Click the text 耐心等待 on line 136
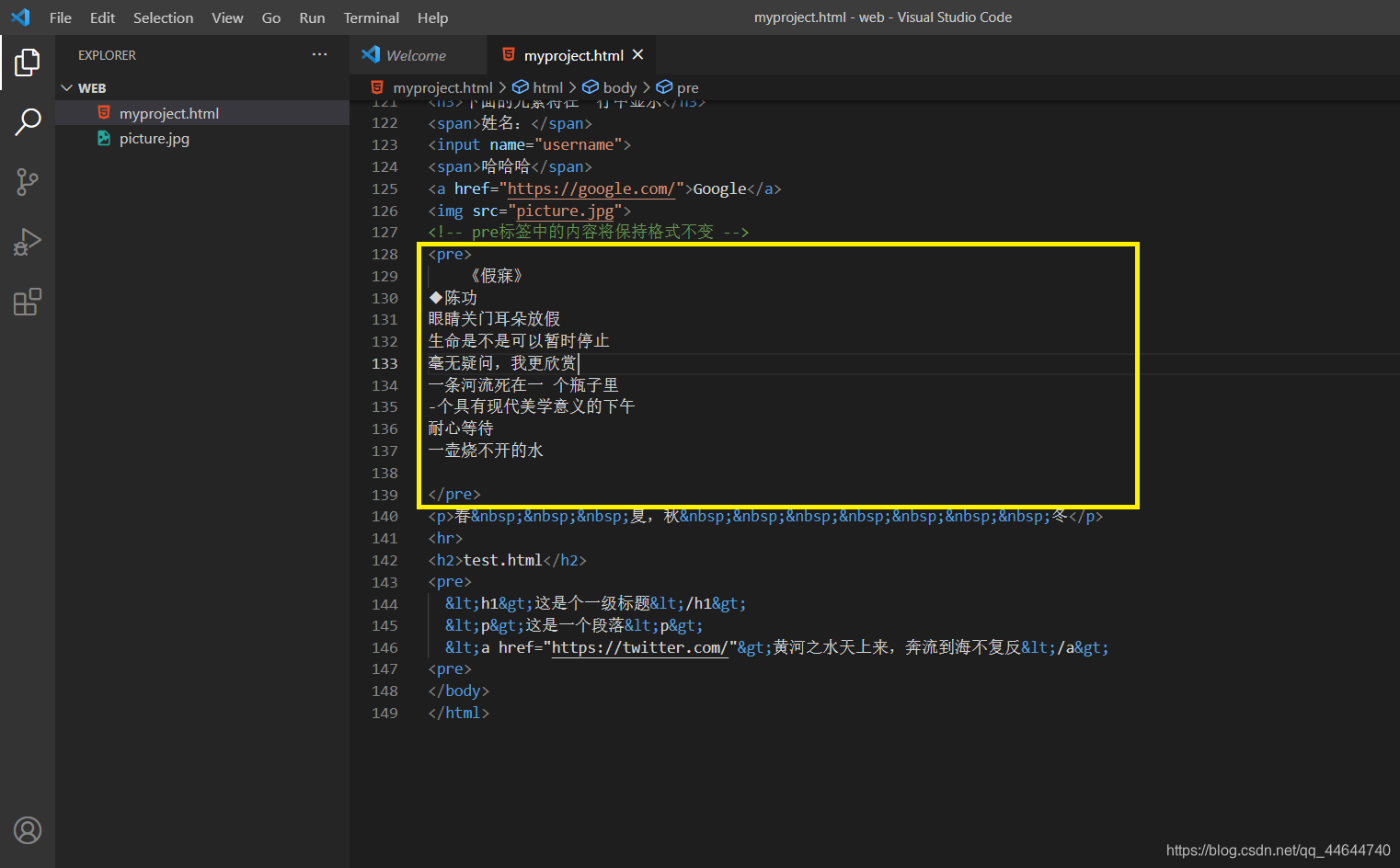 (x=461, y=428)
